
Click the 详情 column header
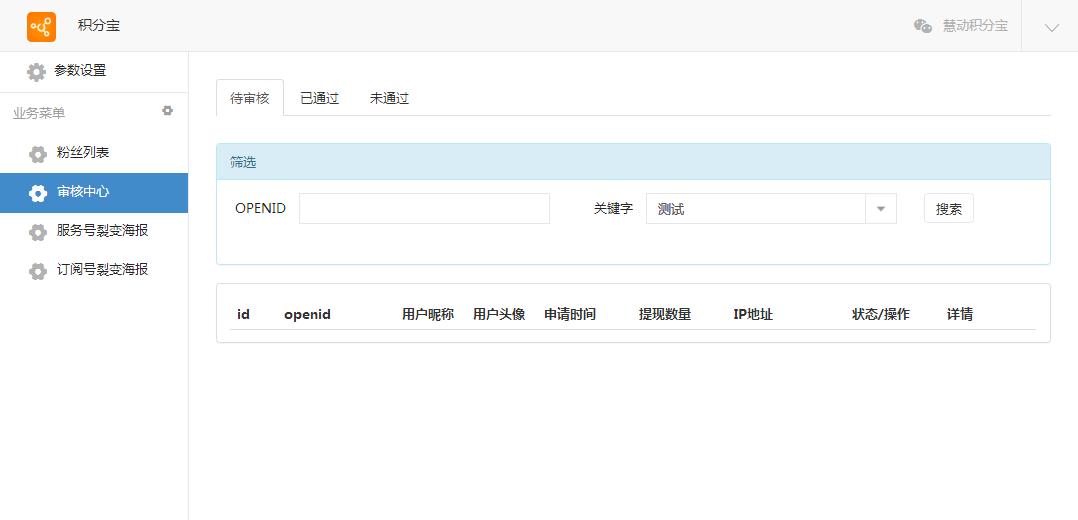[x=960, y=314]
